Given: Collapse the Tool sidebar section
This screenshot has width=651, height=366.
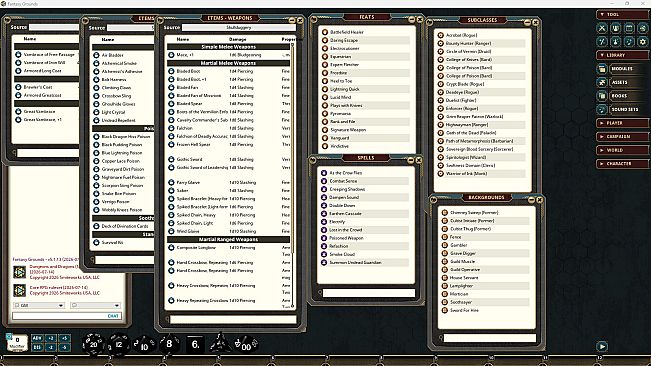Looking at the screenshot, I should click(622, 15).
